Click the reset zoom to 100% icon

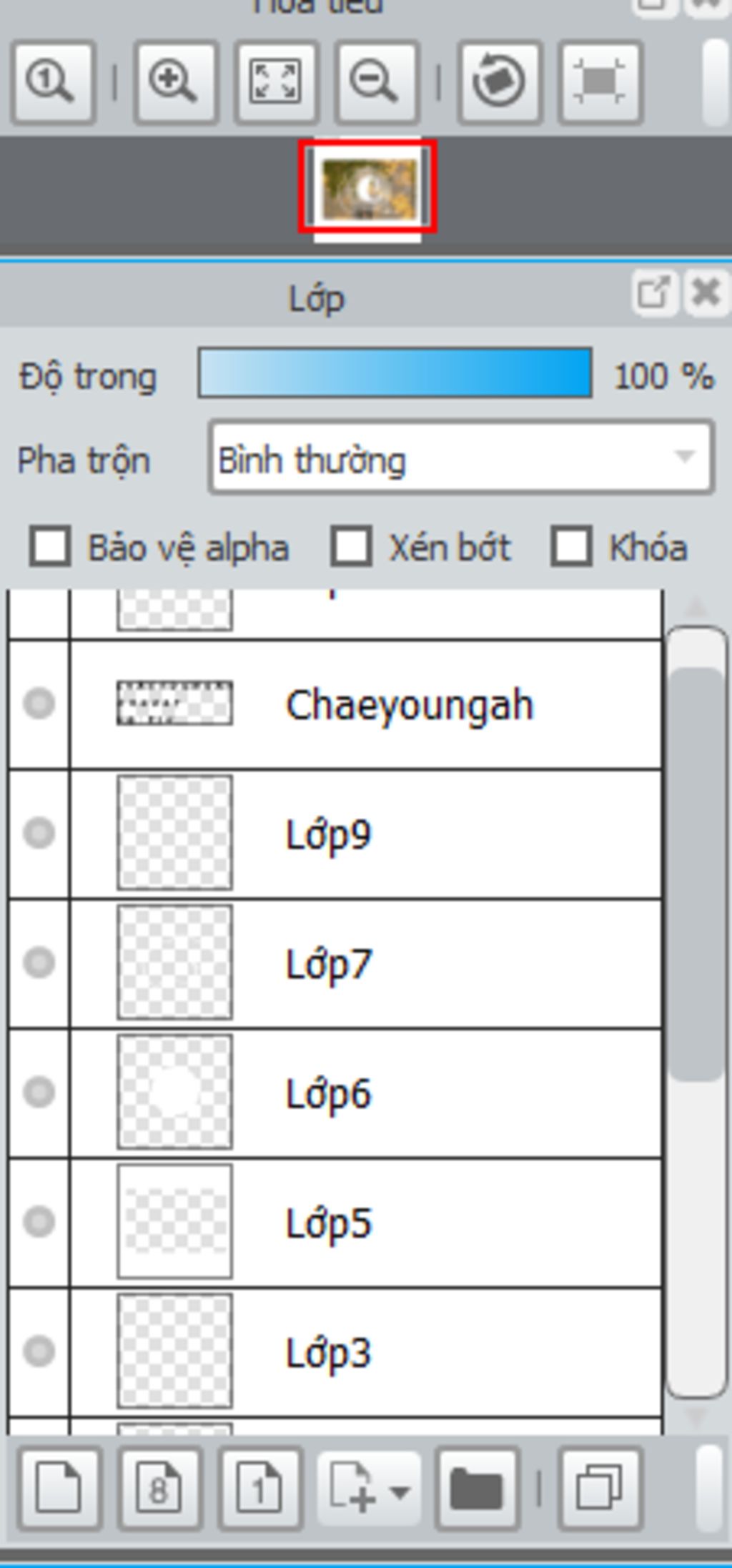[x=52, y=82]
